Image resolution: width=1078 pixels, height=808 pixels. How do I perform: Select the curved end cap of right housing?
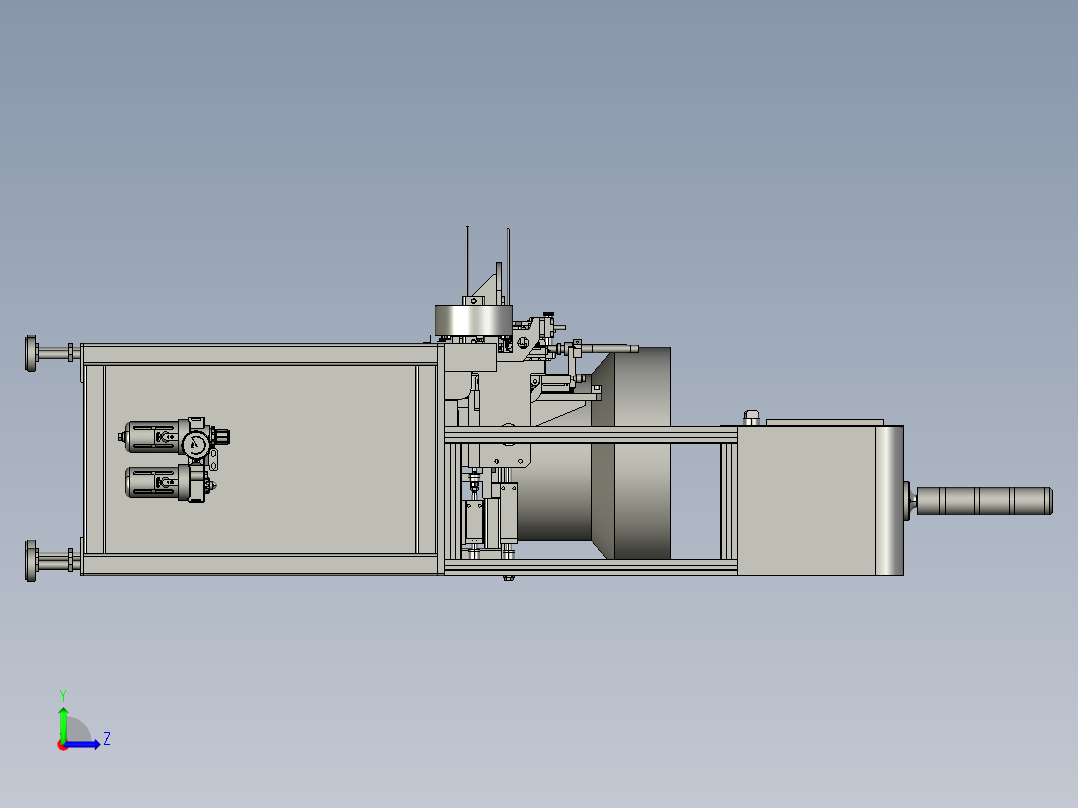889,501
